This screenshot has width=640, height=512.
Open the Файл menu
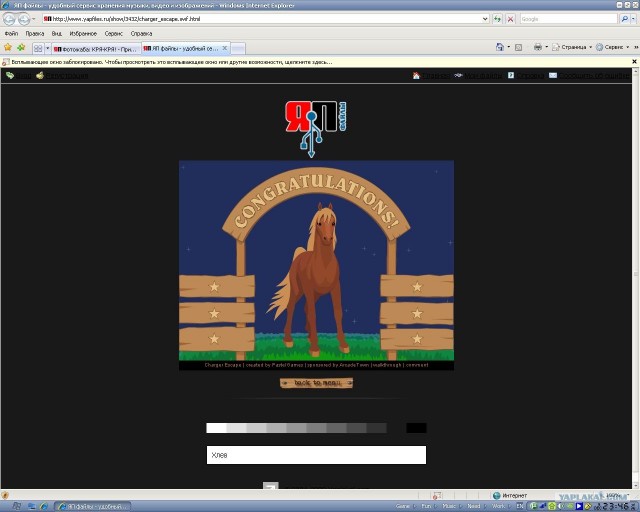(x=11, y=33)
